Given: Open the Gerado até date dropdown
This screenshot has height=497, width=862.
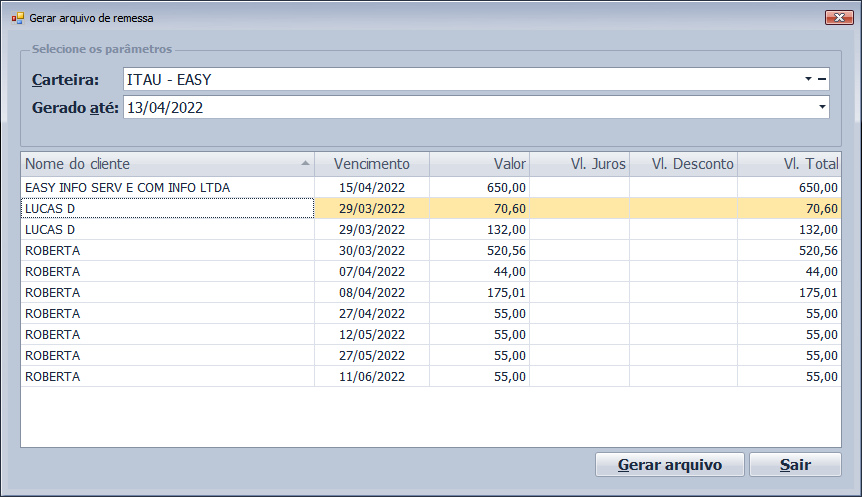Looking at the screenshot, I should click(821, 107).
